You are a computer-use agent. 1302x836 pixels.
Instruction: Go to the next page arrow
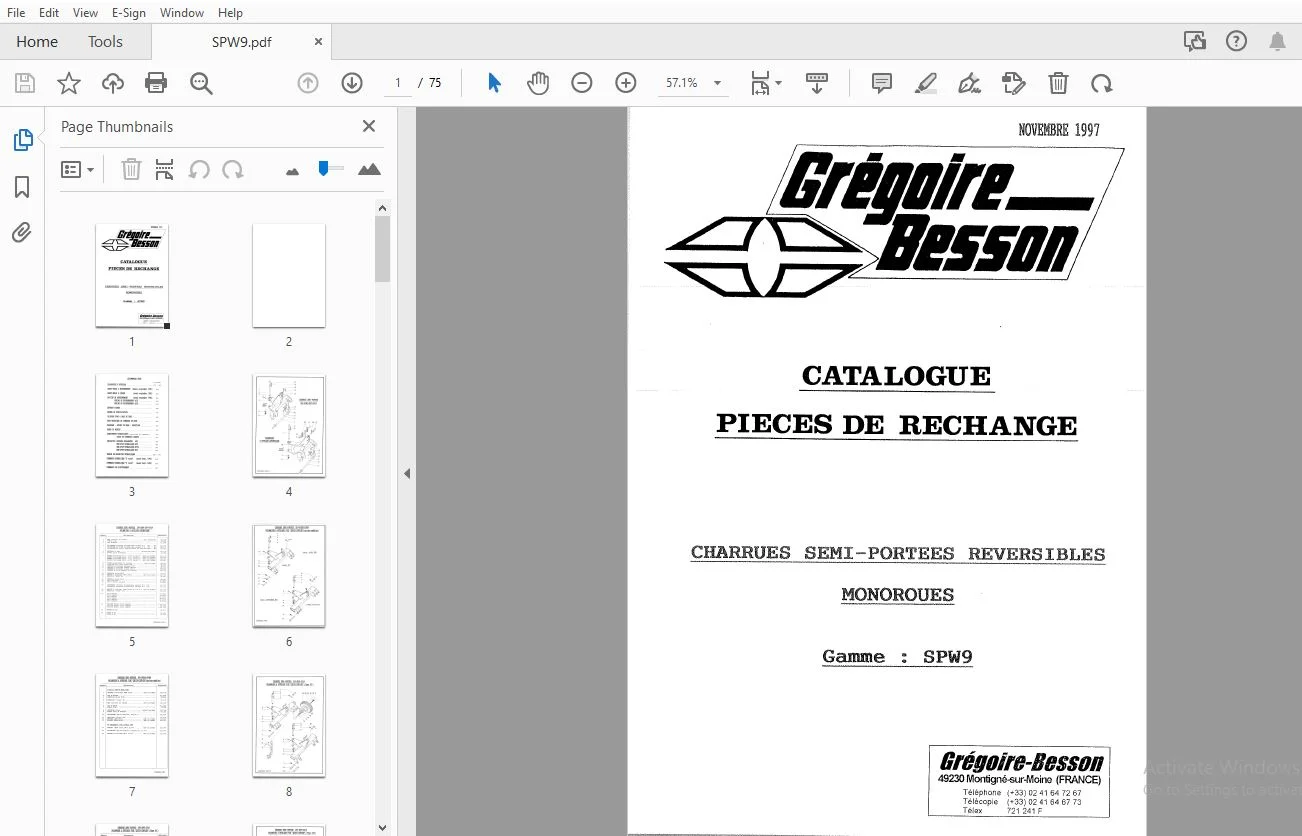click(352, 83)
